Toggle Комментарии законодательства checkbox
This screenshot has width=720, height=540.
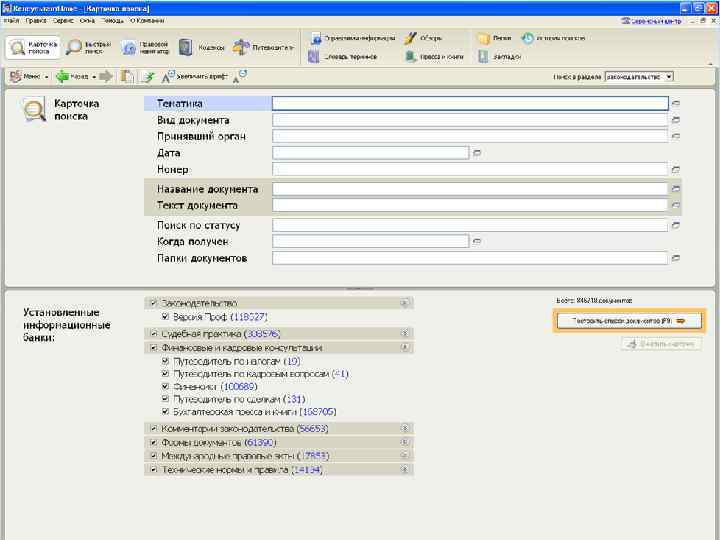point(154,429)
